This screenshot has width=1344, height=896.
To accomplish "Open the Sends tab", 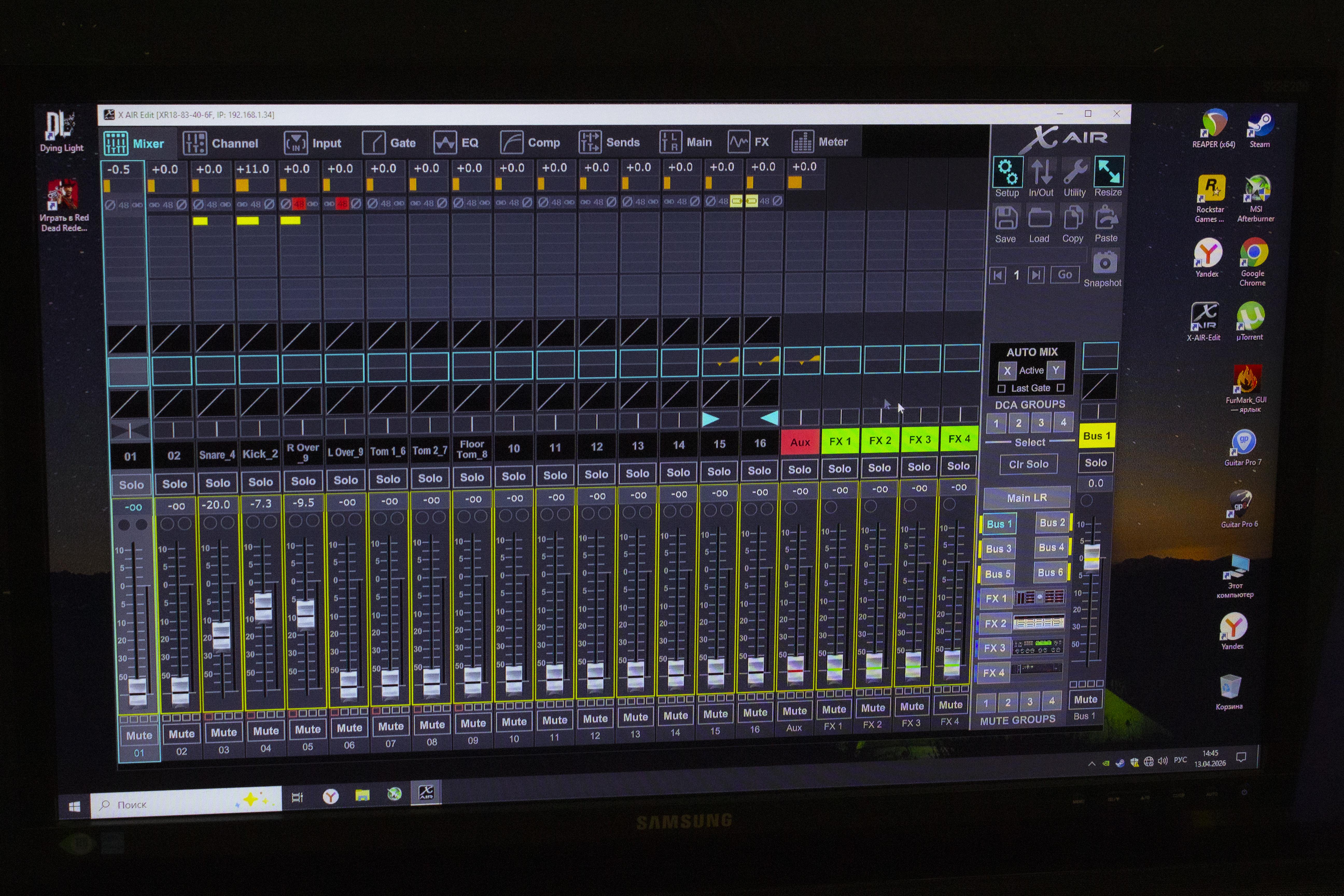I will 609,142.
